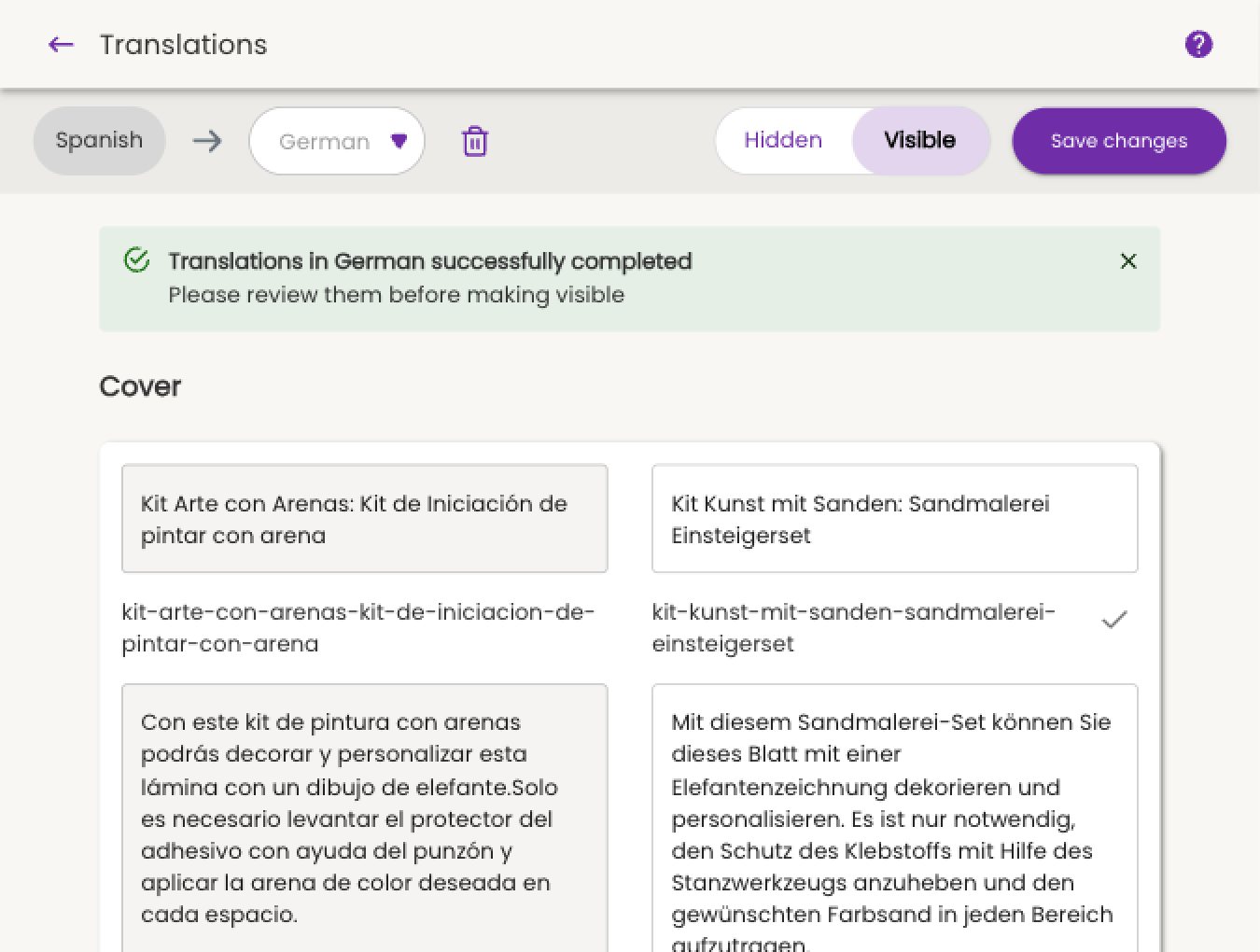
Task: Set translation visibility to Hidden
Action: (783, 140)
